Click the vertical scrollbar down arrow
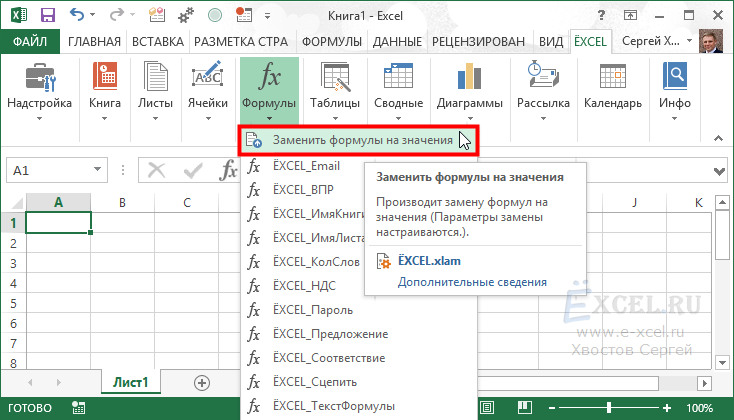Image resolution: width=734 pixels, height=420 pixels. (722, 362)
